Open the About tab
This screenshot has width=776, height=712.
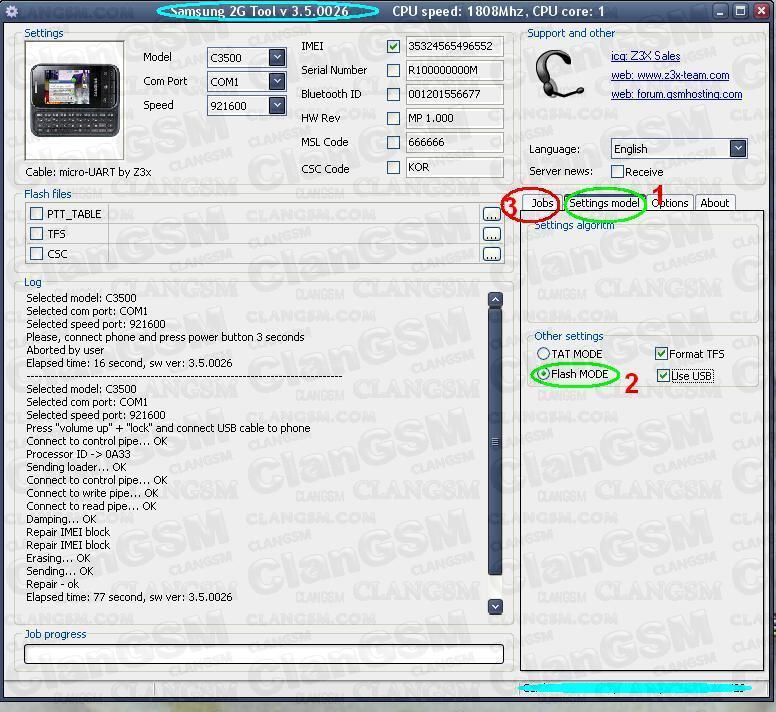pyautogui.click(x=714, y=203)
